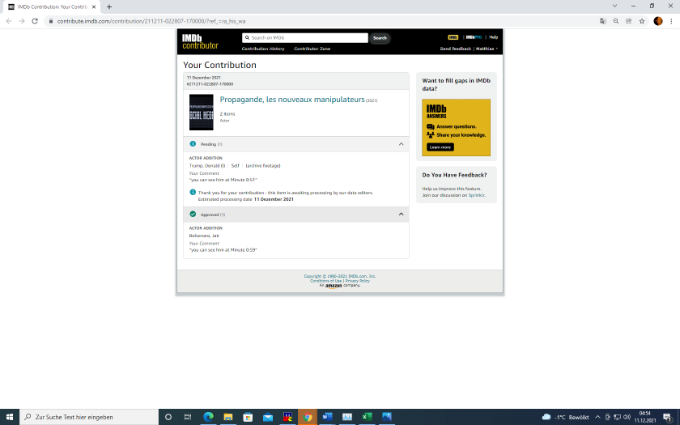The width and height of the screenshot is (680, 425).
Task: Open the Privacy Policy footer link
Action: pyautogui.click(x=357, y=281)
